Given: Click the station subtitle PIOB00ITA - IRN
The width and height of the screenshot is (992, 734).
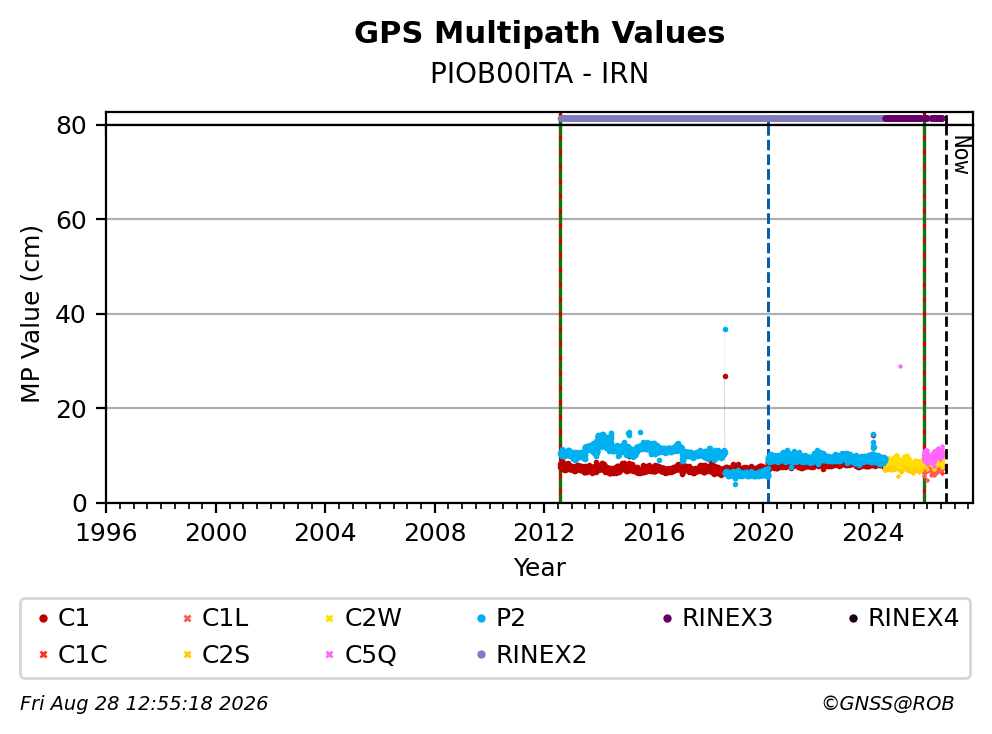Looking at the screenshot, I should point(539,73).
